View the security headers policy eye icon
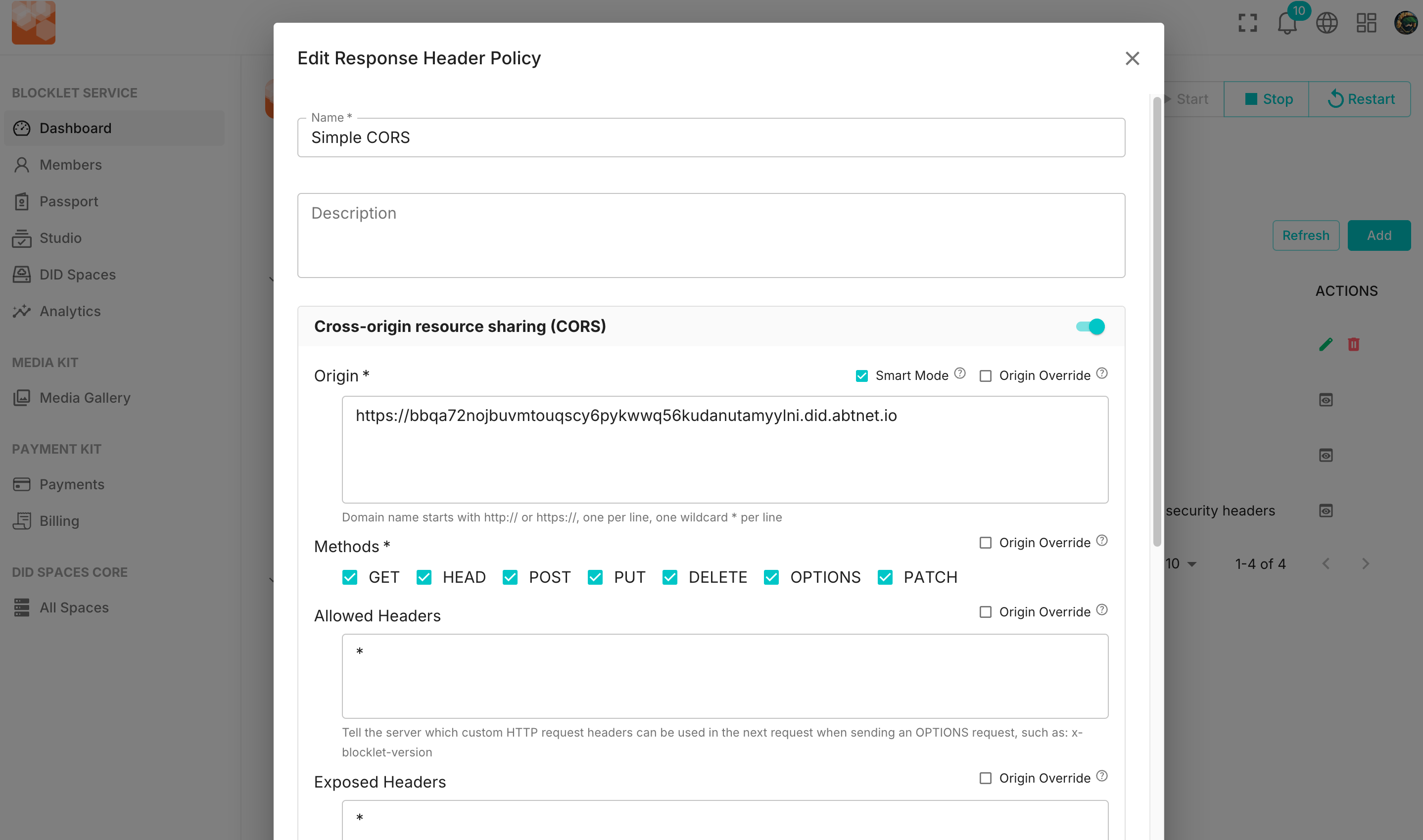1423x840 pixels. 1326,511
